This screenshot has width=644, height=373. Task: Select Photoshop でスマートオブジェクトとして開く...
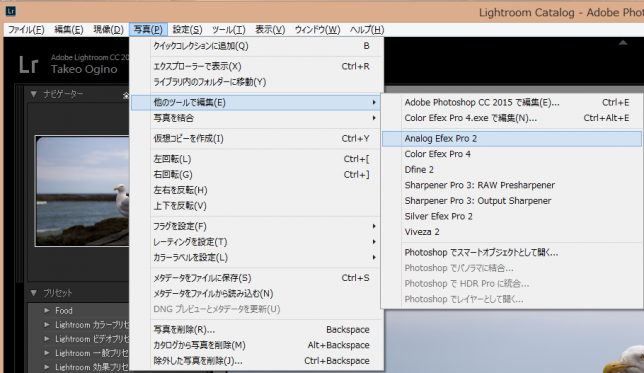point(512,253)
